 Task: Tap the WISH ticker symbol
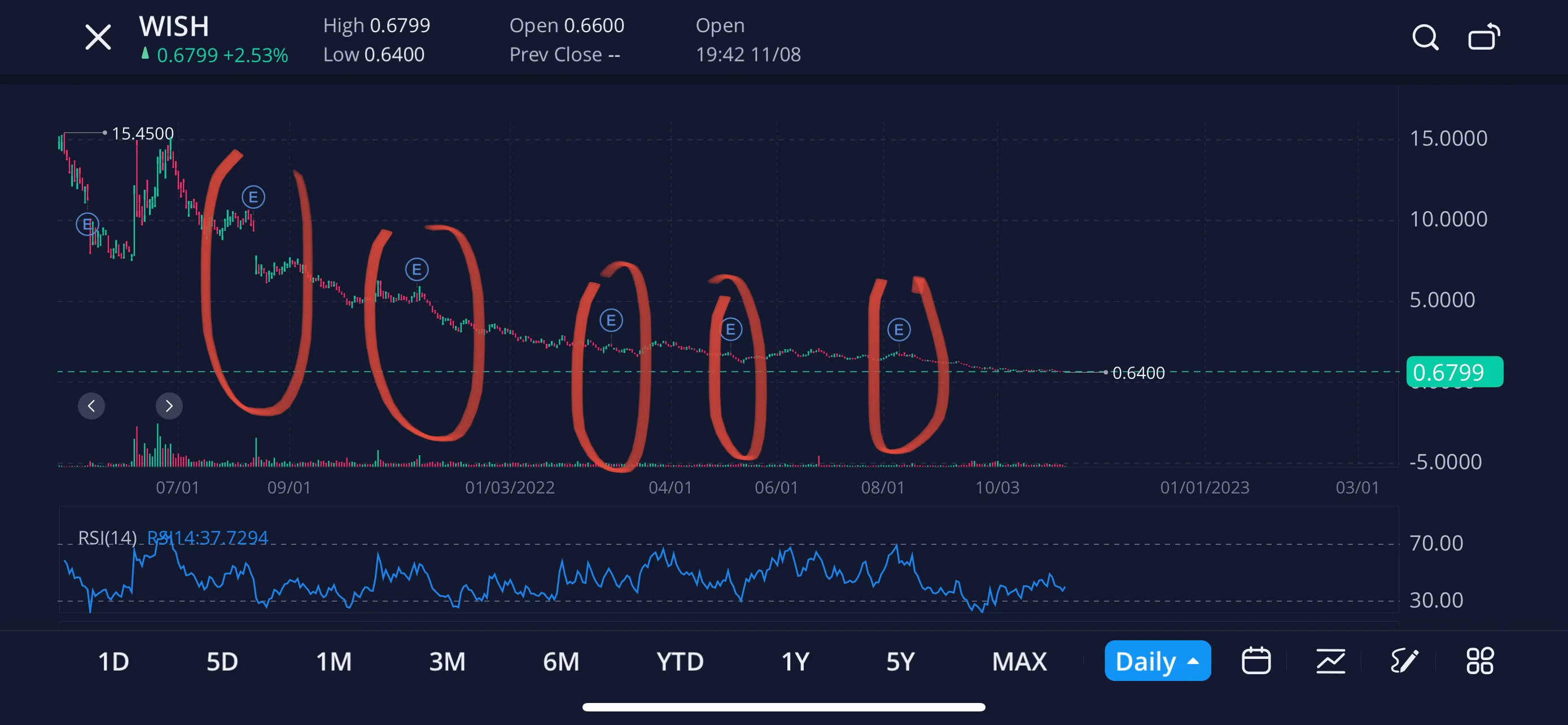(174, 26)
